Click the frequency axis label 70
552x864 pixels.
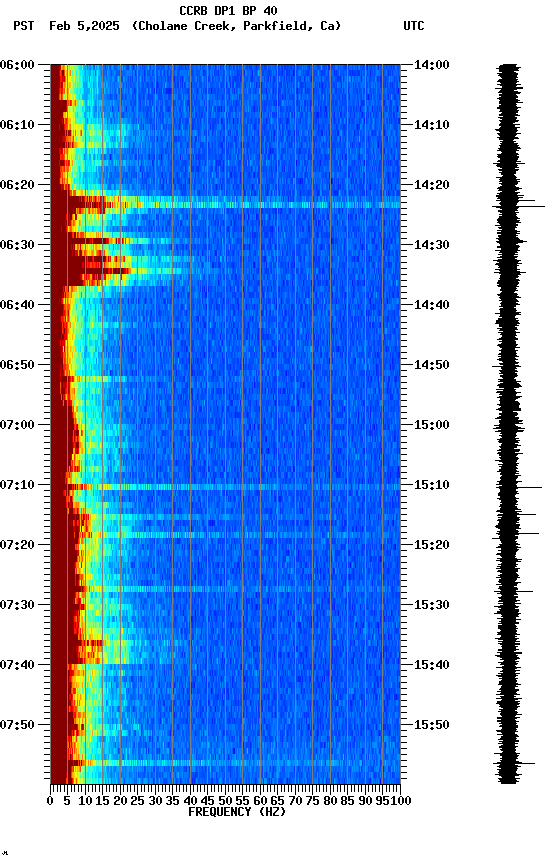tap(295, 802)
